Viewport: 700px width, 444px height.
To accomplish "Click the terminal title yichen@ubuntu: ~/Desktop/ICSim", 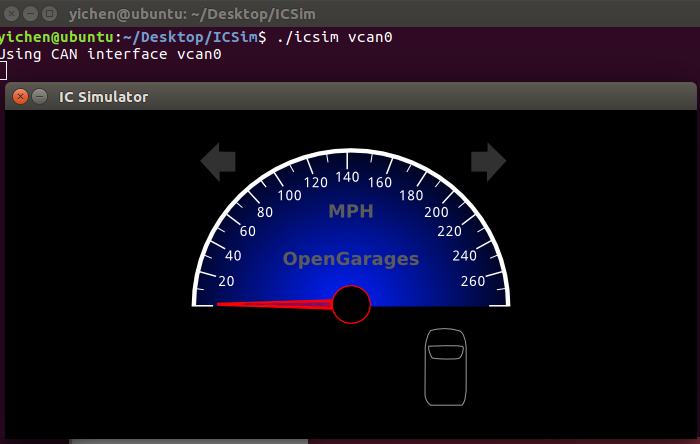I will [x=192, y=14].
